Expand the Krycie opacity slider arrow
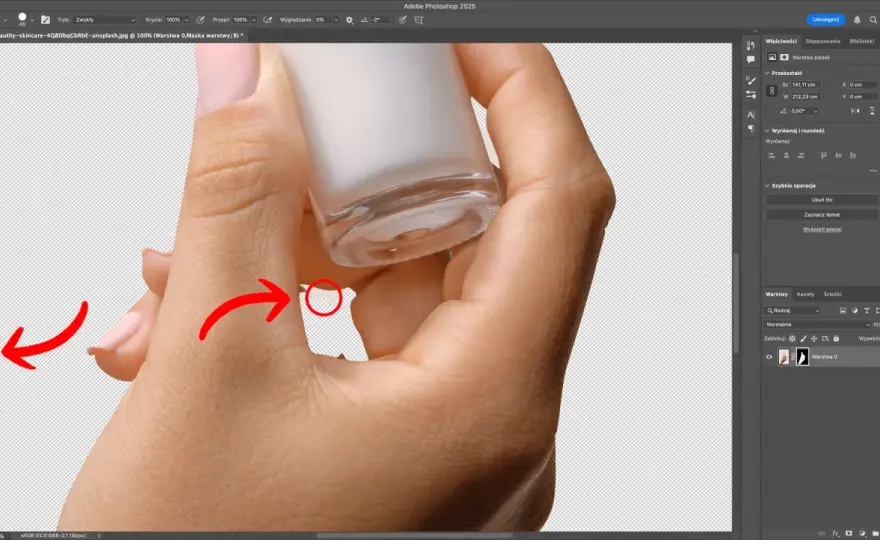This screenshot has height=540, width=880. (186, 20)
